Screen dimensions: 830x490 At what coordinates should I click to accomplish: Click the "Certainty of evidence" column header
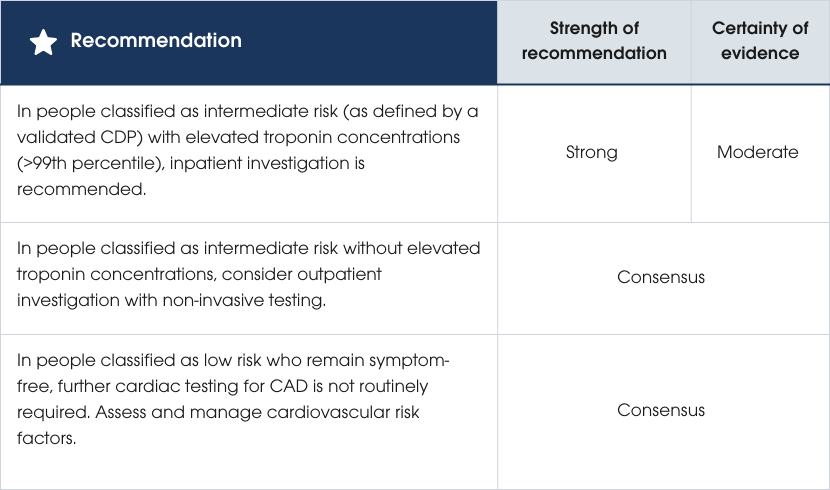760,41
